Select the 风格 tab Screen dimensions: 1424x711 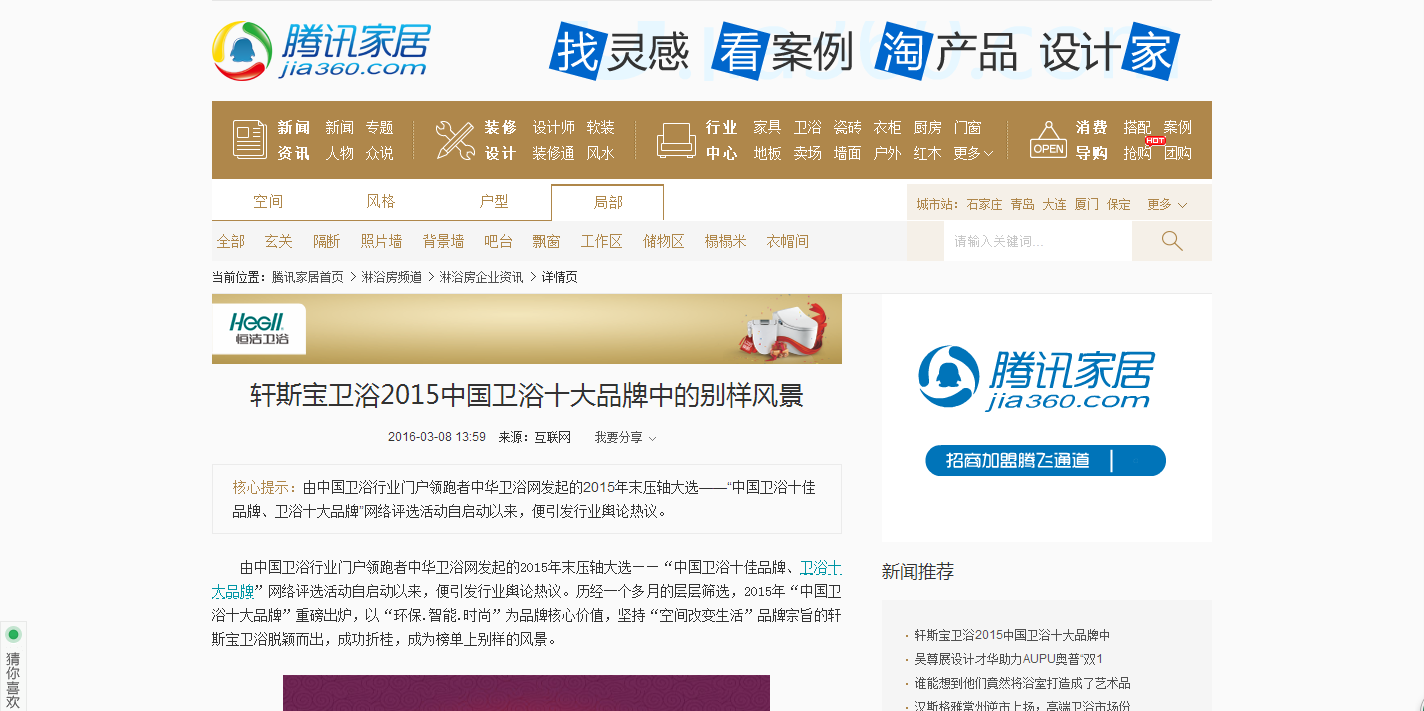381,202
